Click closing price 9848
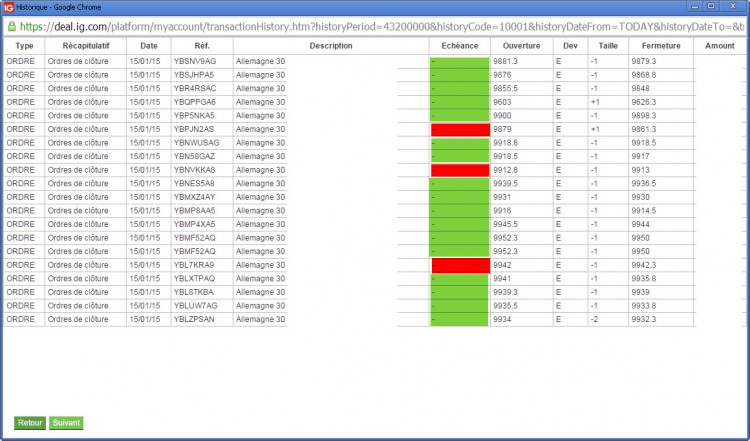This screenshot has height=441, width=750. [x=640, y=88]
